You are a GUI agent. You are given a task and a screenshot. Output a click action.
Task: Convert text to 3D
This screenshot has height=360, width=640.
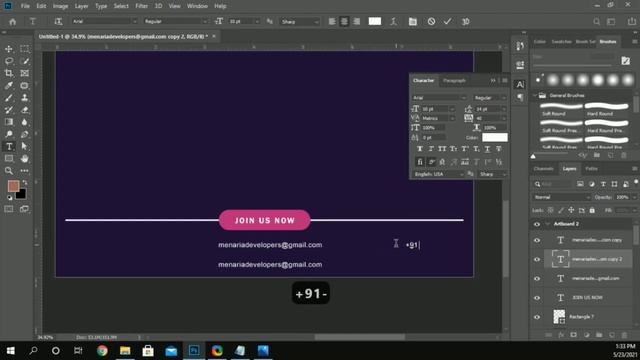pos(465,22)
